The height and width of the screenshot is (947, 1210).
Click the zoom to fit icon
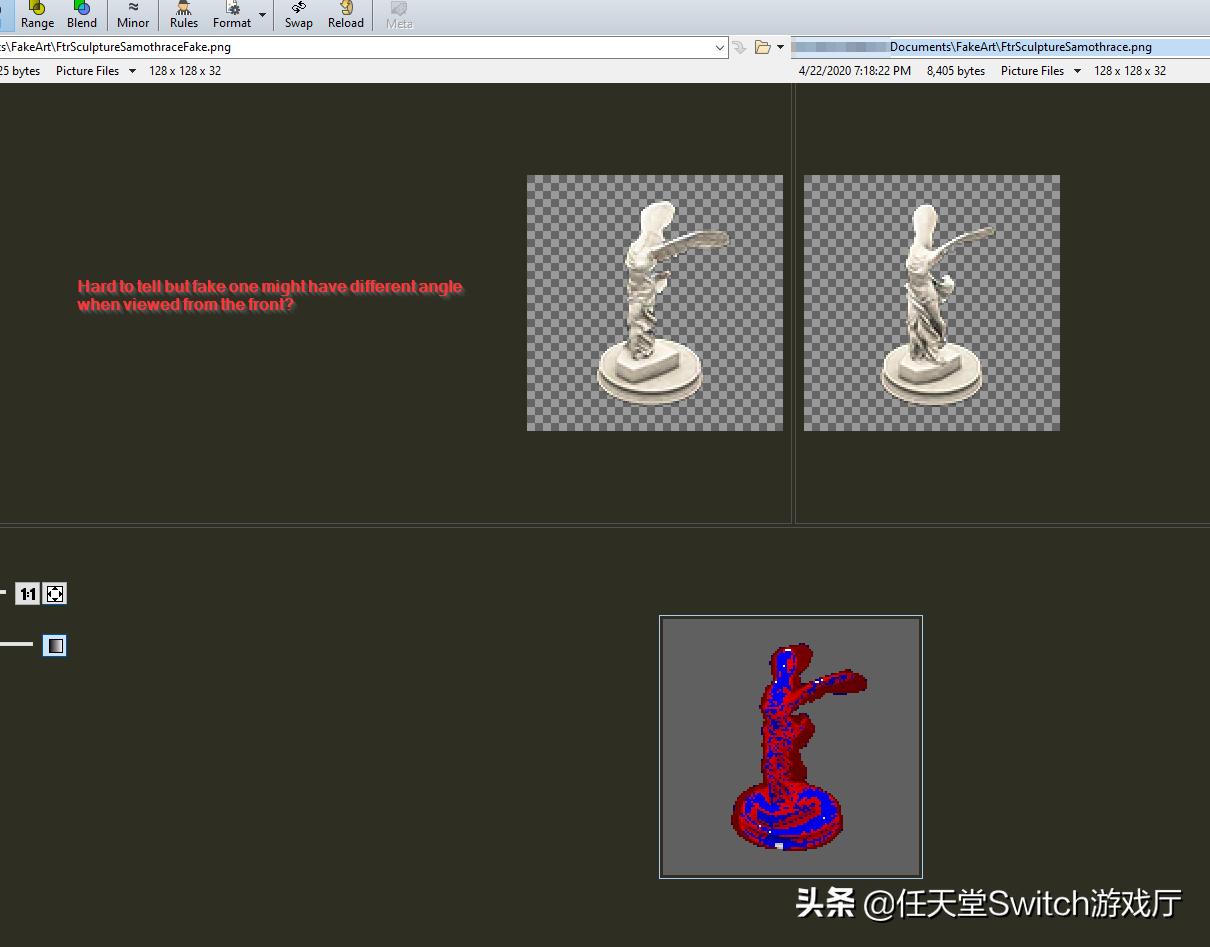(54, 594)
